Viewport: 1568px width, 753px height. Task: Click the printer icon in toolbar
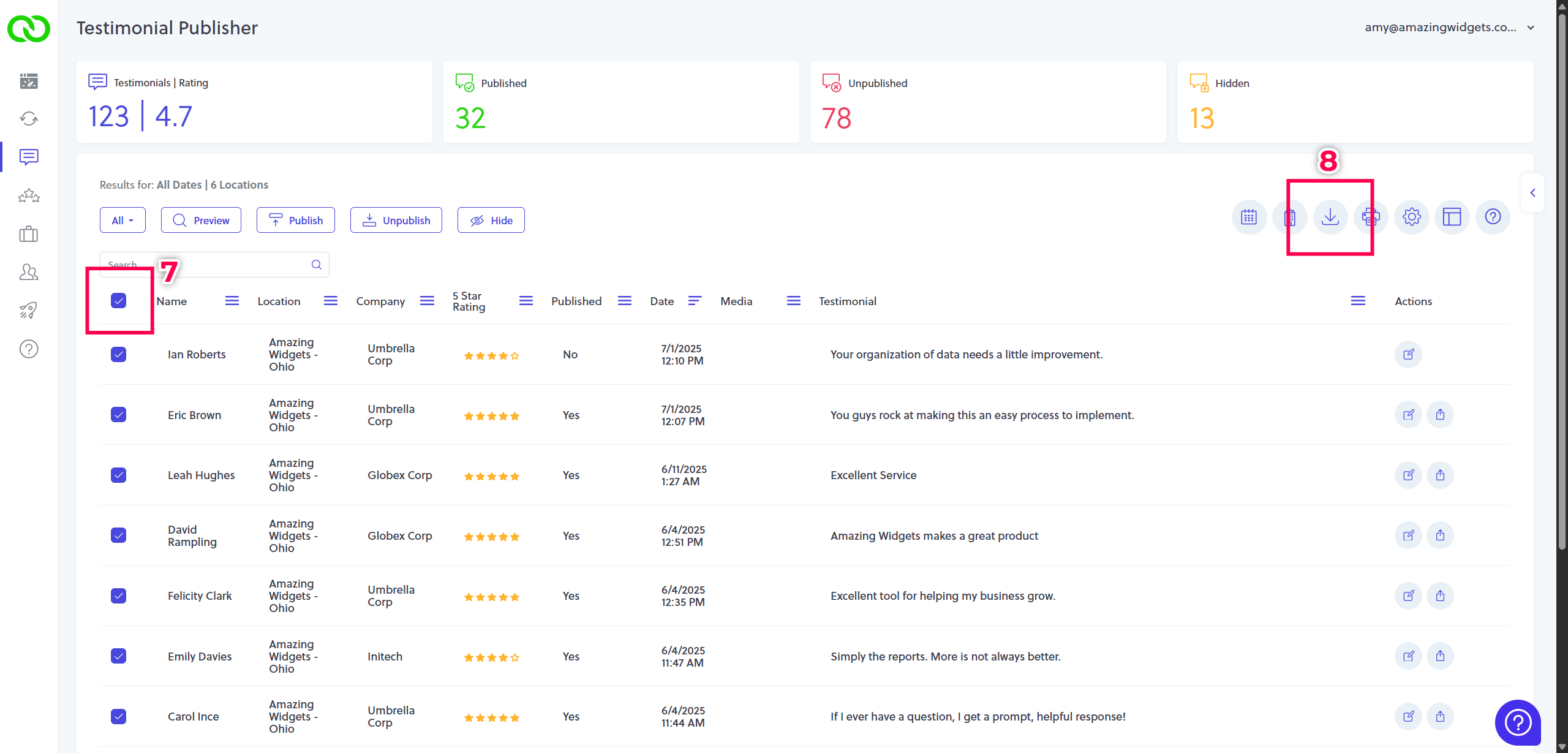pyautogui.click(x=1370, y=217)
